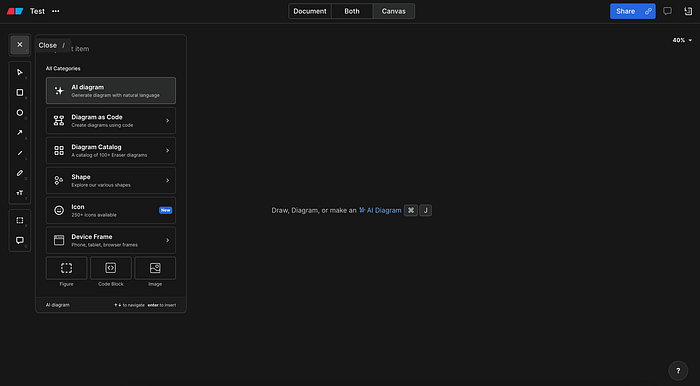The height and width of the screenshot is (386, 700).
Task: Select the pointer selection tool
Action: pos(20,72)
